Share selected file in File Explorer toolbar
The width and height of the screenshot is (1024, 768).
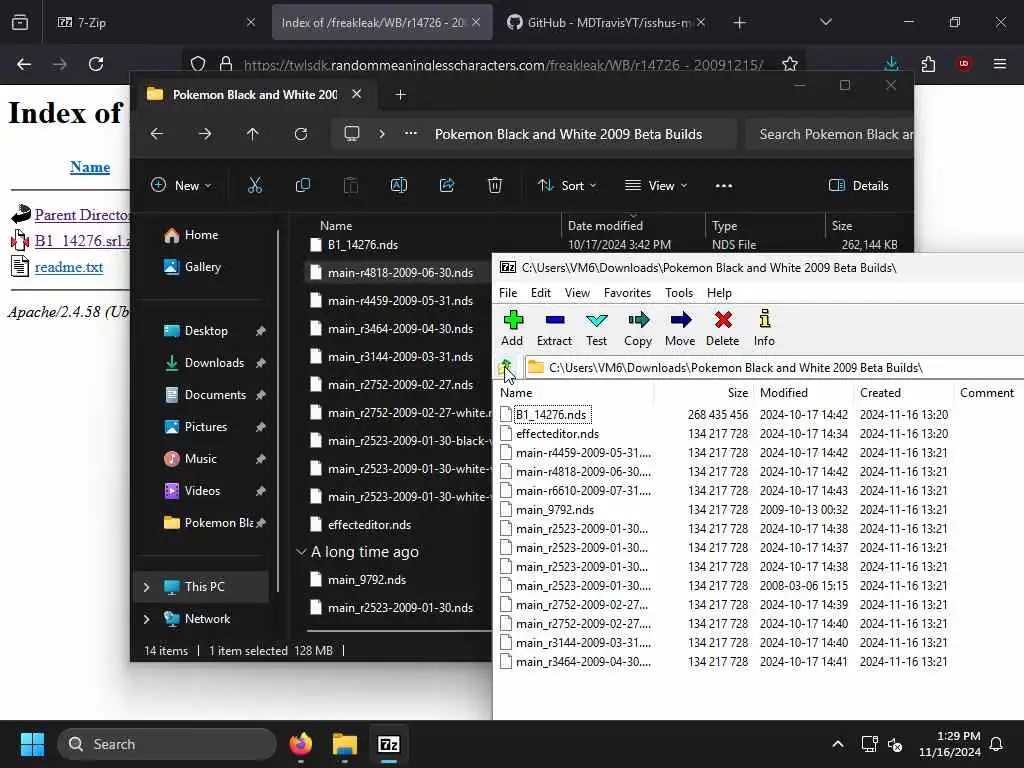coord(447,185)
